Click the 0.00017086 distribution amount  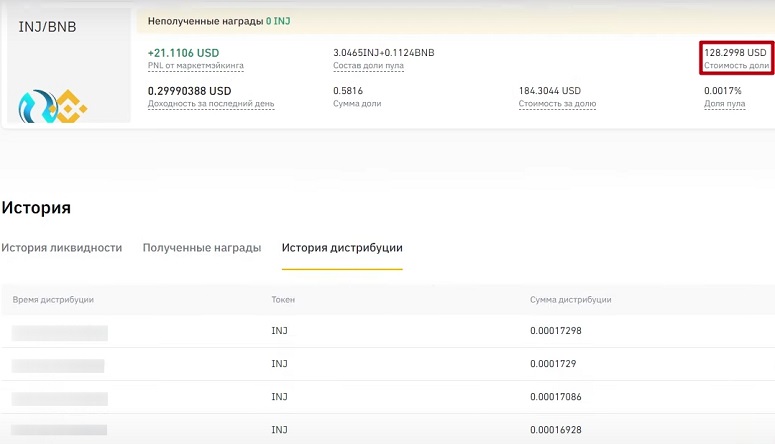click(556, 397)
